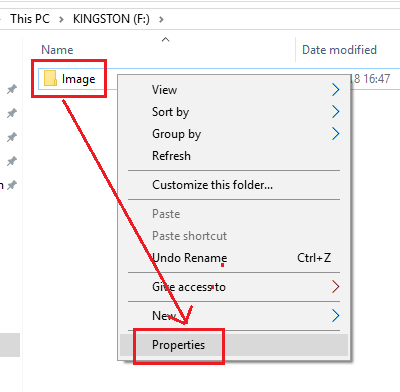Click the fifth quick access pin icon
The width and height of the screenshot is (400, 392).
click(12, 185)
